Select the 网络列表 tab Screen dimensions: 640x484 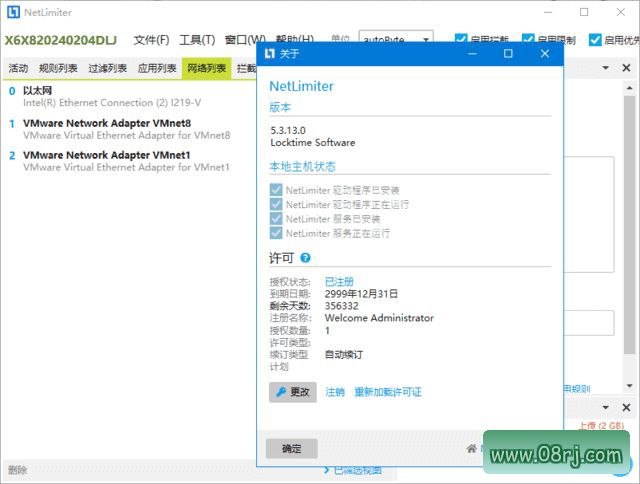[207, 68]
